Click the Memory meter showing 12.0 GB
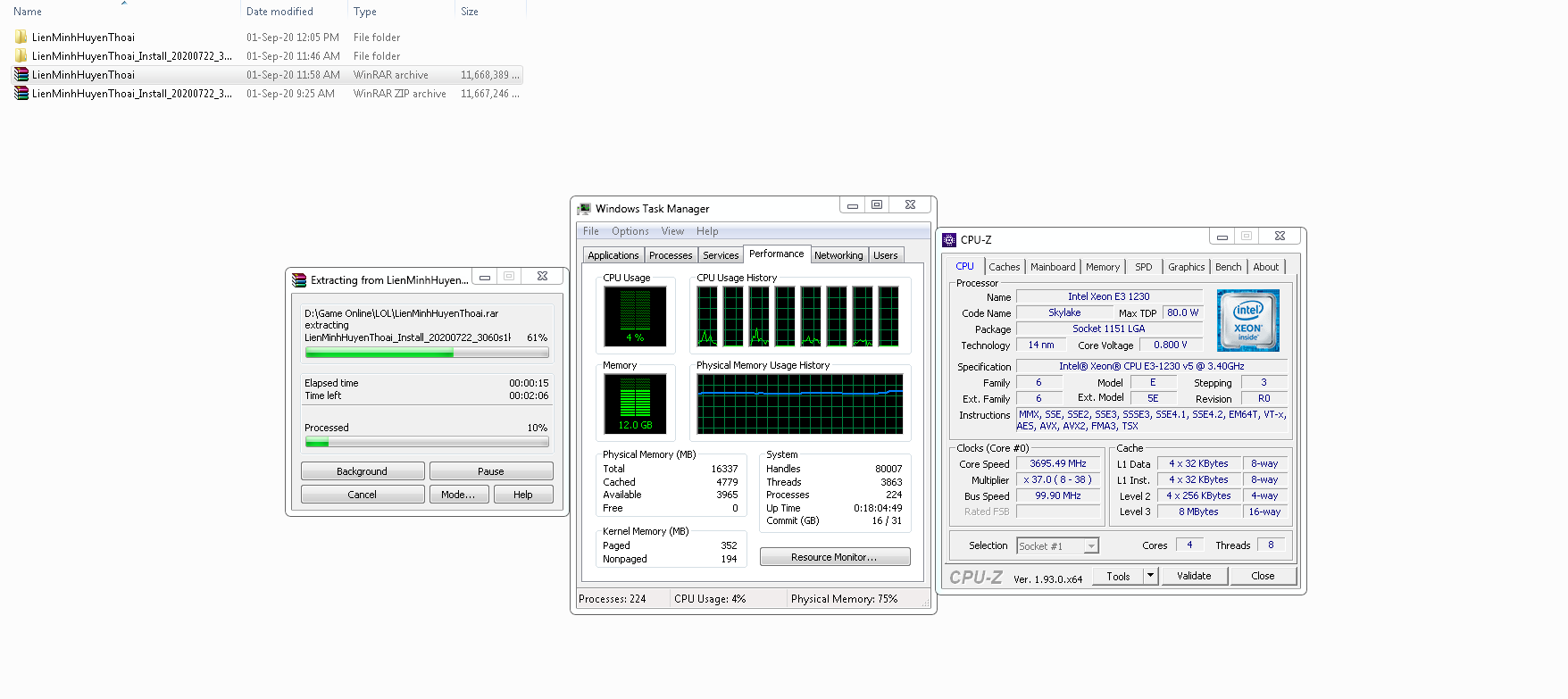 pyautogui.click(x=635, y=404)
